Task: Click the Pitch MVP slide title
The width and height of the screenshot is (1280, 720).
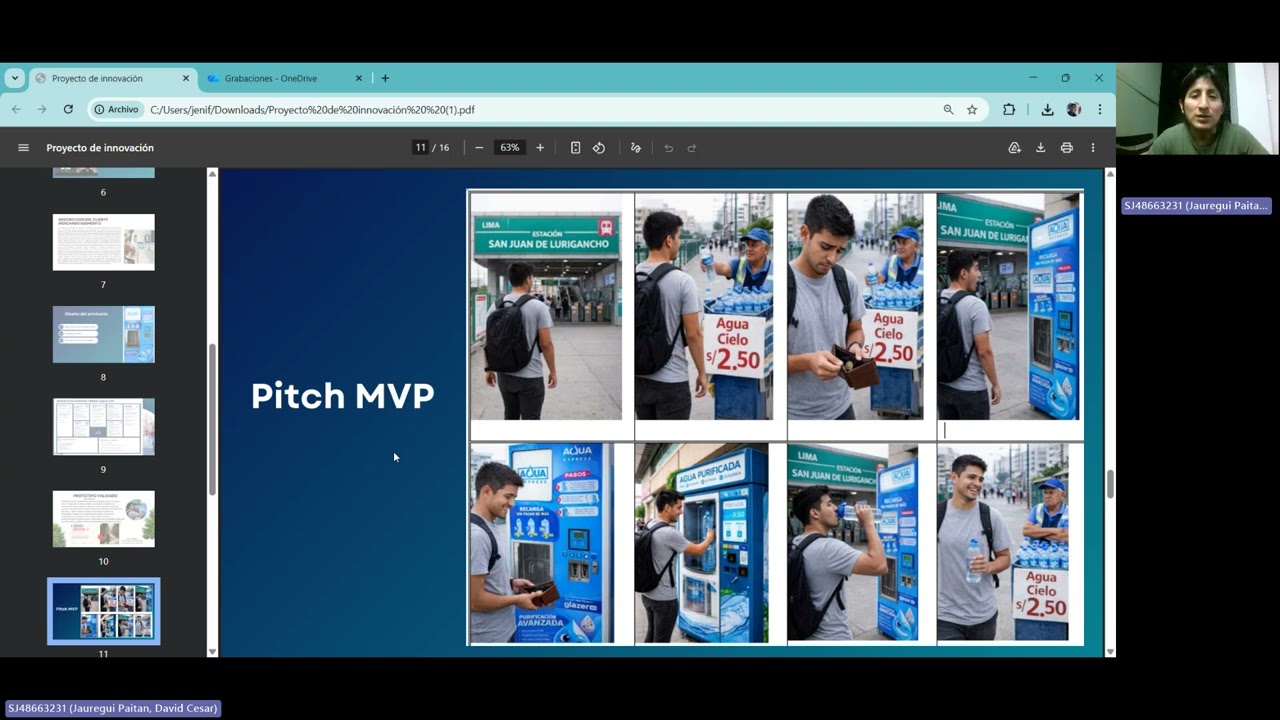Action: pyautogui.click(x=342, y=396)
